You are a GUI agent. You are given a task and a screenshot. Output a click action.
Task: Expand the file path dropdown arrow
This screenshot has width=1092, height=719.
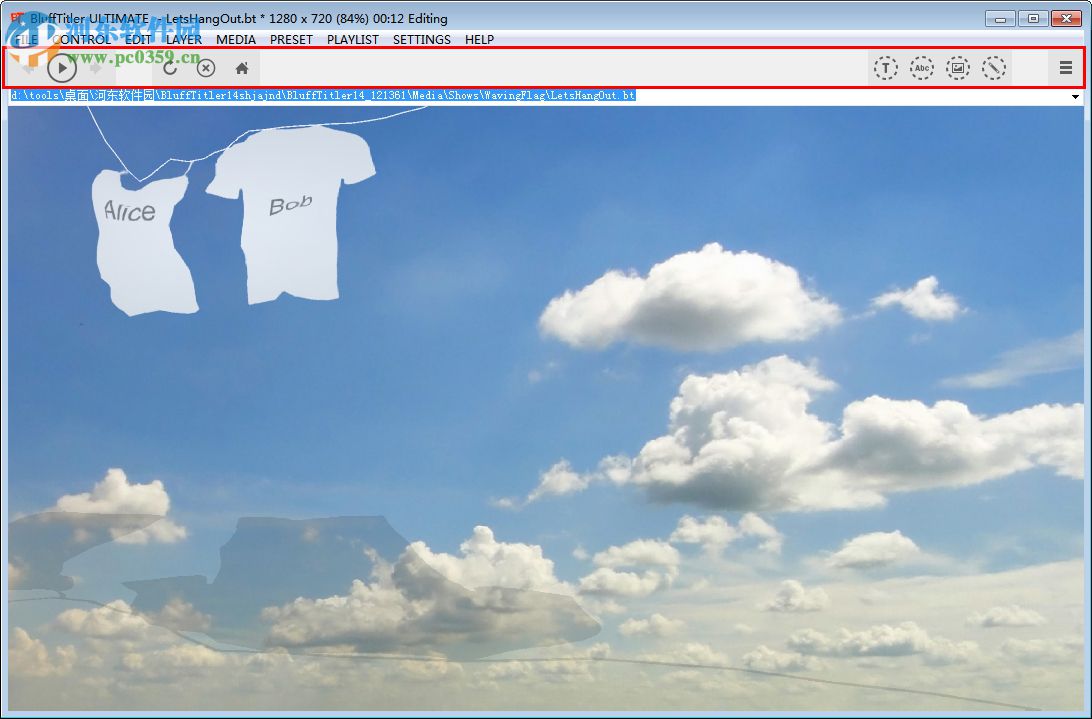pyautogui.click(x=1075, y=96)
